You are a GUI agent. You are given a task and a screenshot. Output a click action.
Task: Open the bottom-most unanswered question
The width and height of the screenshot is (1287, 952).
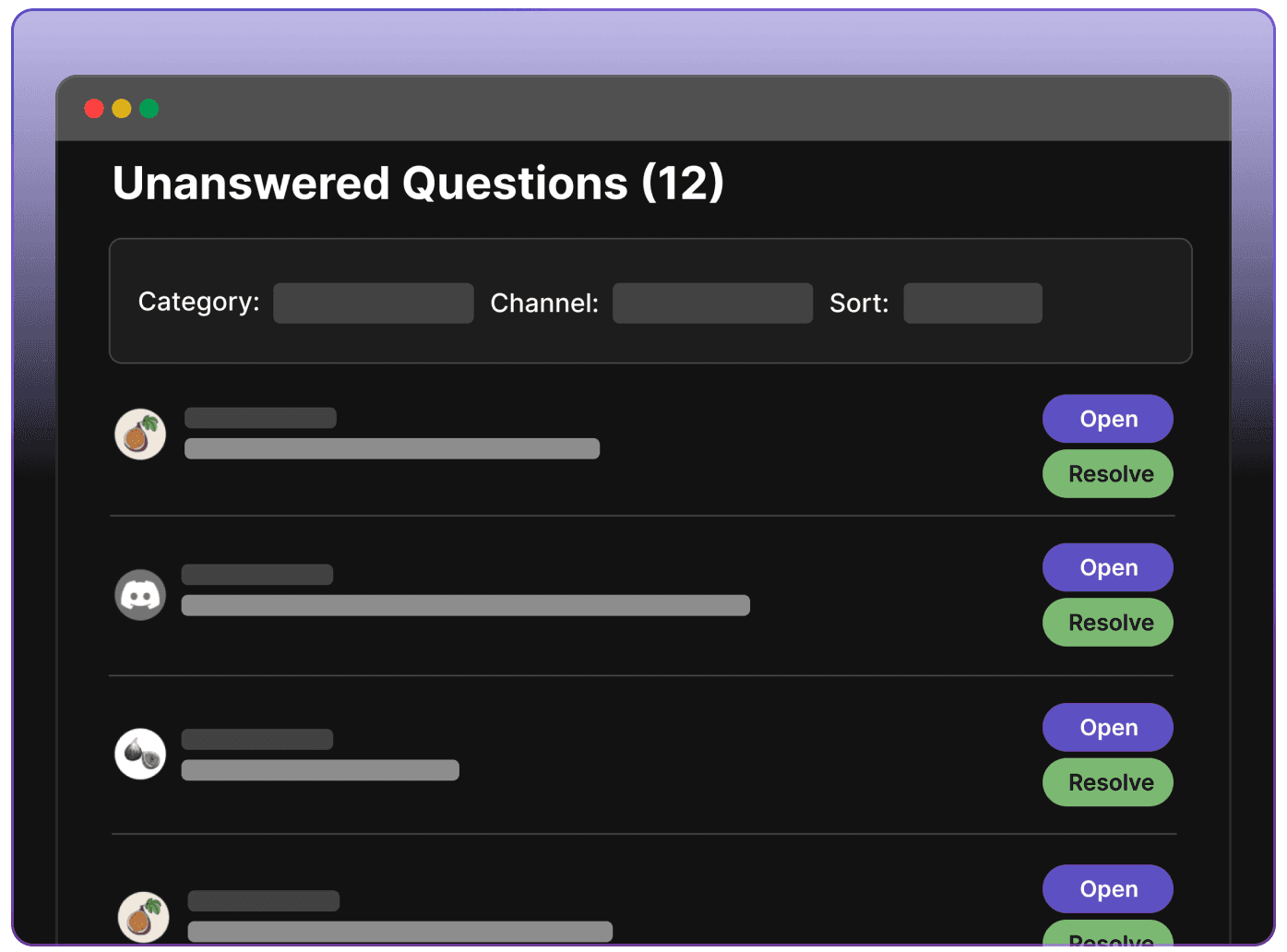1107,888
